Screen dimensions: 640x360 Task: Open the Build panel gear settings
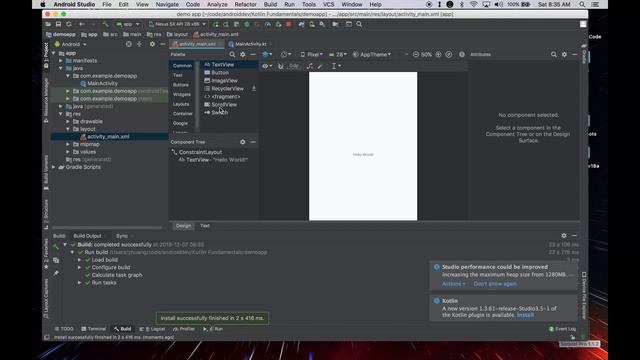[564, 236]
